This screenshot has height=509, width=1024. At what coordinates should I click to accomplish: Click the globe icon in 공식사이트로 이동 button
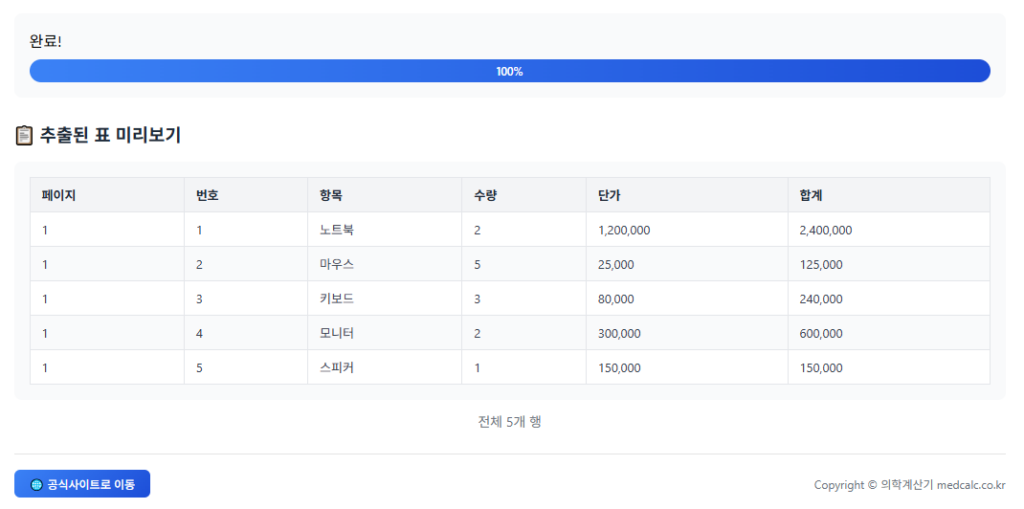click(x=37, y=485)
